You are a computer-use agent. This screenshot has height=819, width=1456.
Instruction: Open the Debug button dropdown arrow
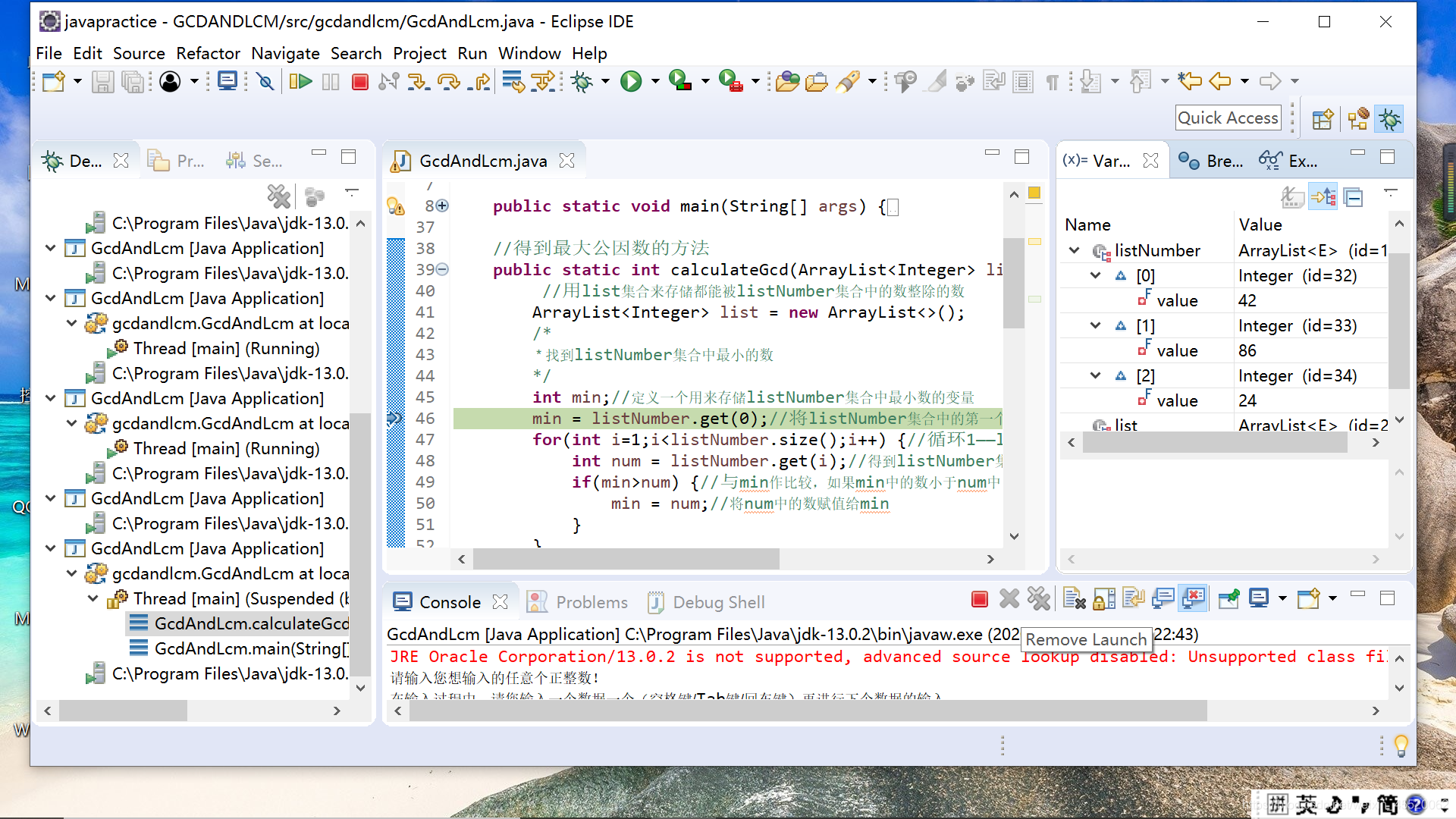point(605,81)
